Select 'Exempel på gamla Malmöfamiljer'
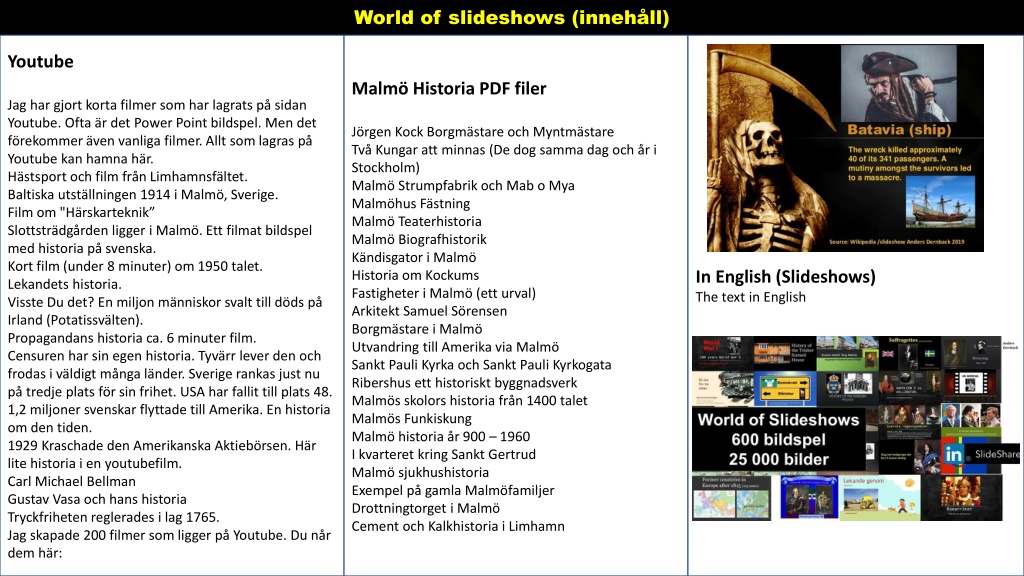 click(x=453, y=490)
